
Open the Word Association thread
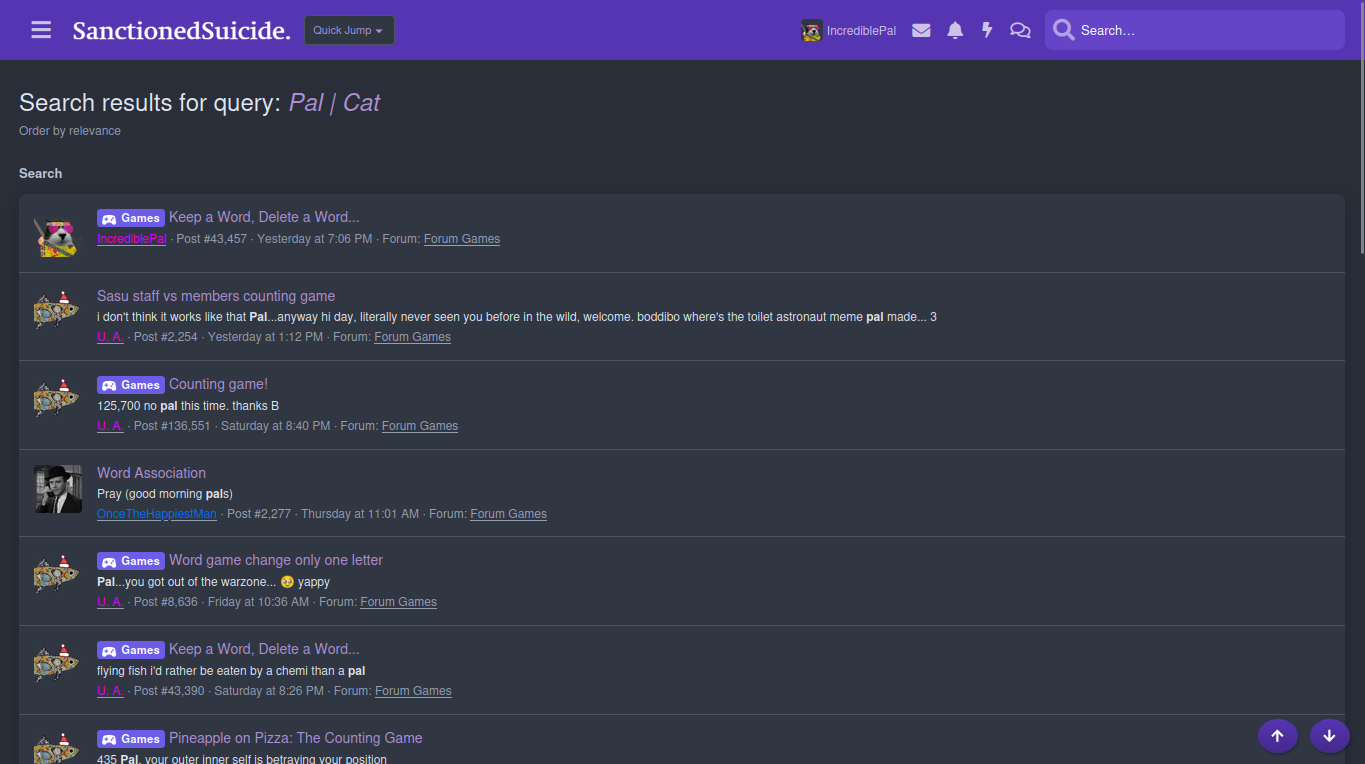click(x=151, y=473)
